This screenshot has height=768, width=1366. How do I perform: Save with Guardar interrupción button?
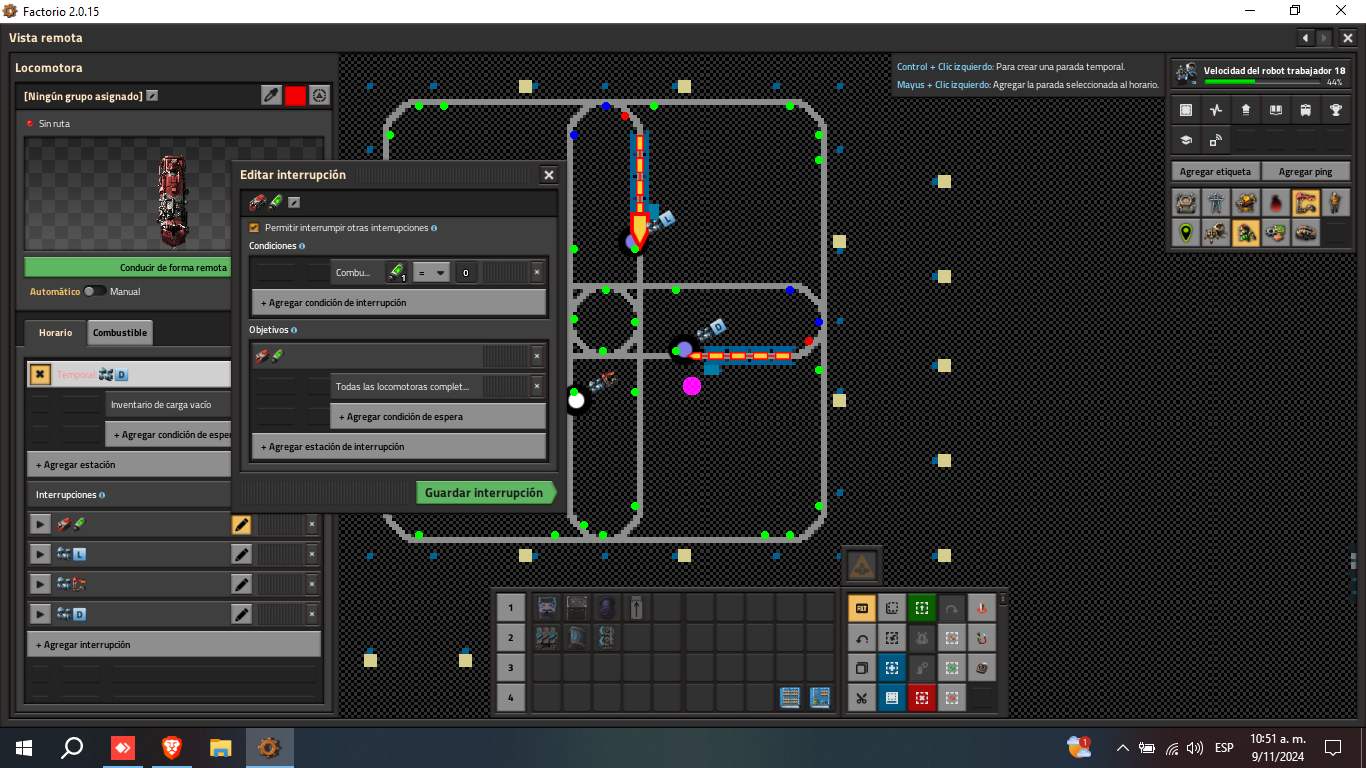coord(485,492)
